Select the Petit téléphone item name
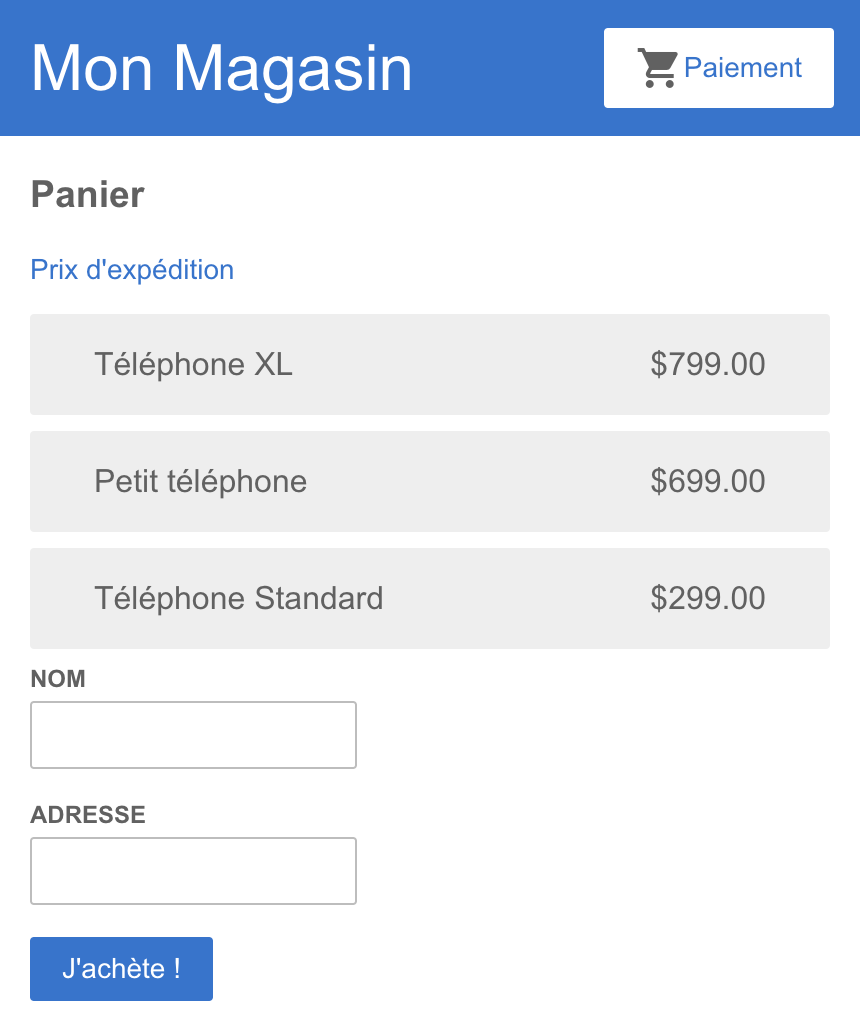The height and width of the screenshot is (1022, 860). coord(201,482)
